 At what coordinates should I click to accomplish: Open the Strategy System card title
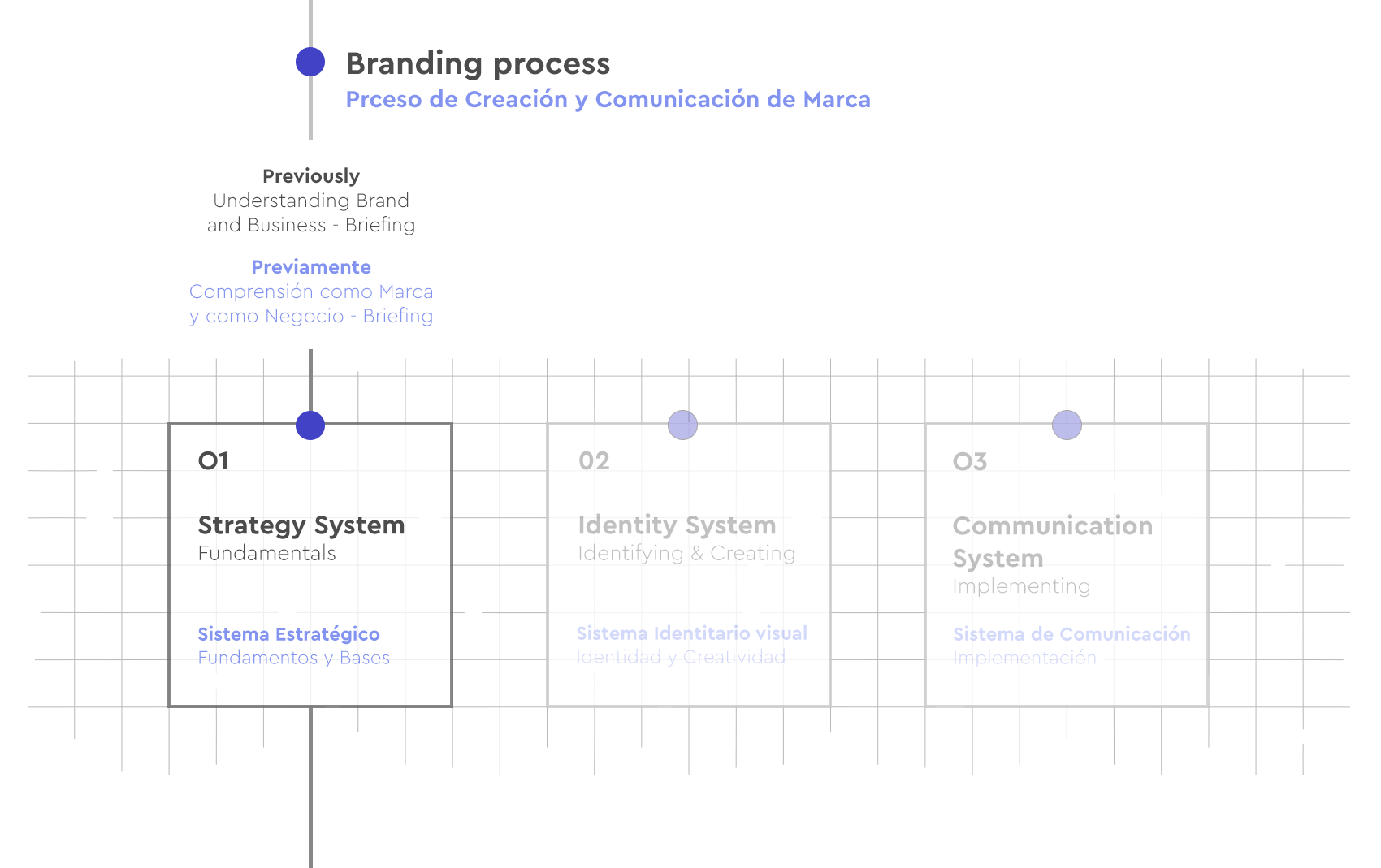(x=301, y=525)
